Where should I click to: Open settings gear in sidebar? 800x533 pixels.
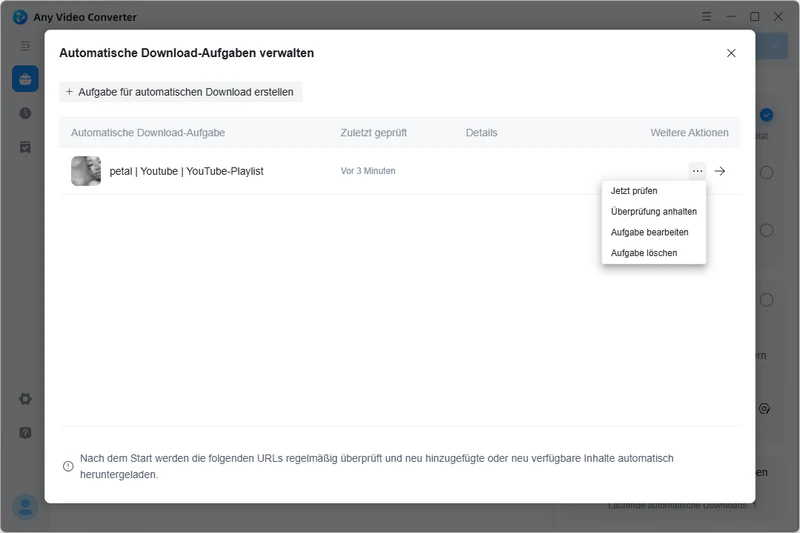coord(25,399)
